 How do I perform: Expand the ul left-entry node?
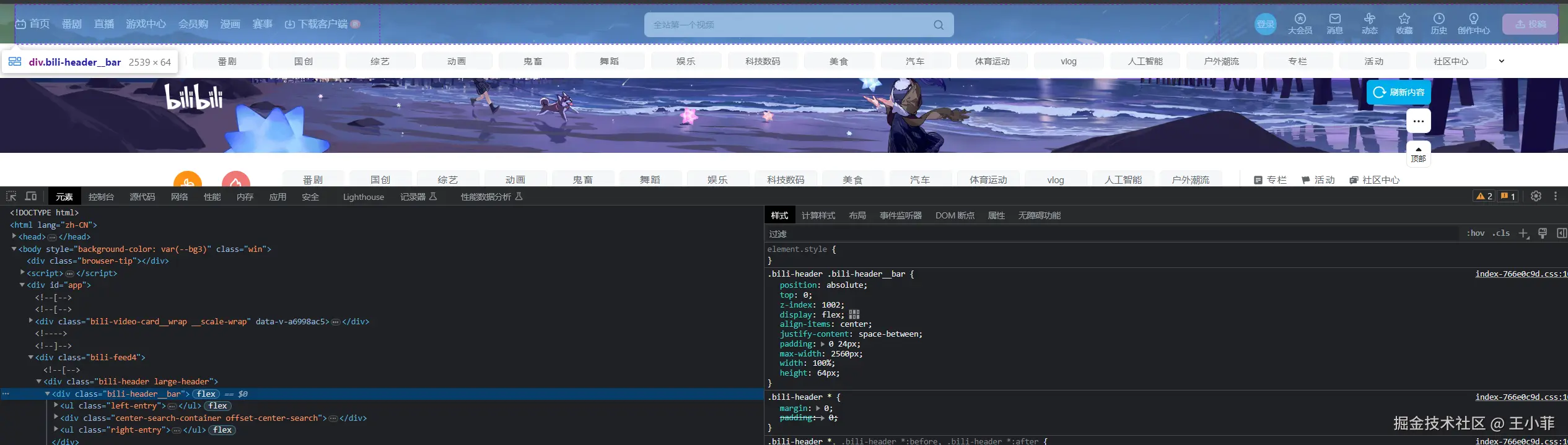click(x=56, y=405)
